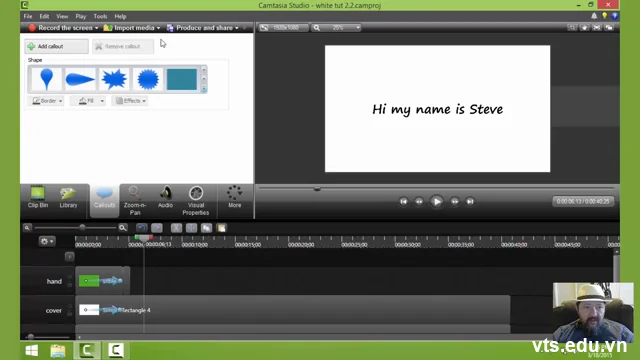Viewport: 640px width, 360px height.
Task: Paste onto the timeline
Action: click(221, 227)
